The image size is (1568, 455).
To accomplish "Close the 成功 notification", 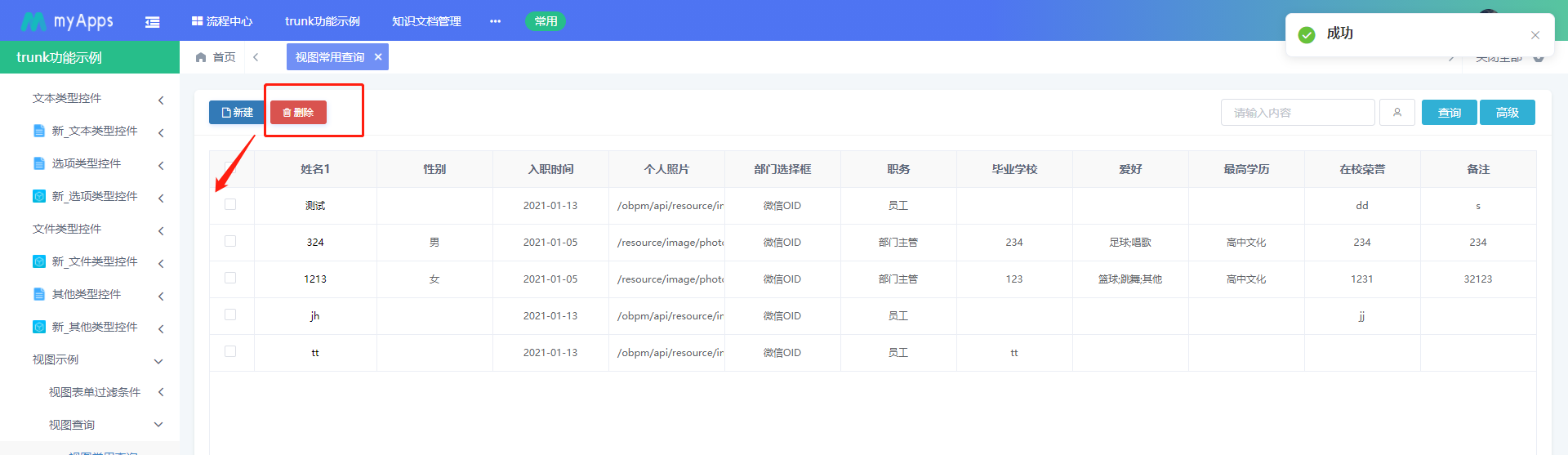I will click(1535, 35).
